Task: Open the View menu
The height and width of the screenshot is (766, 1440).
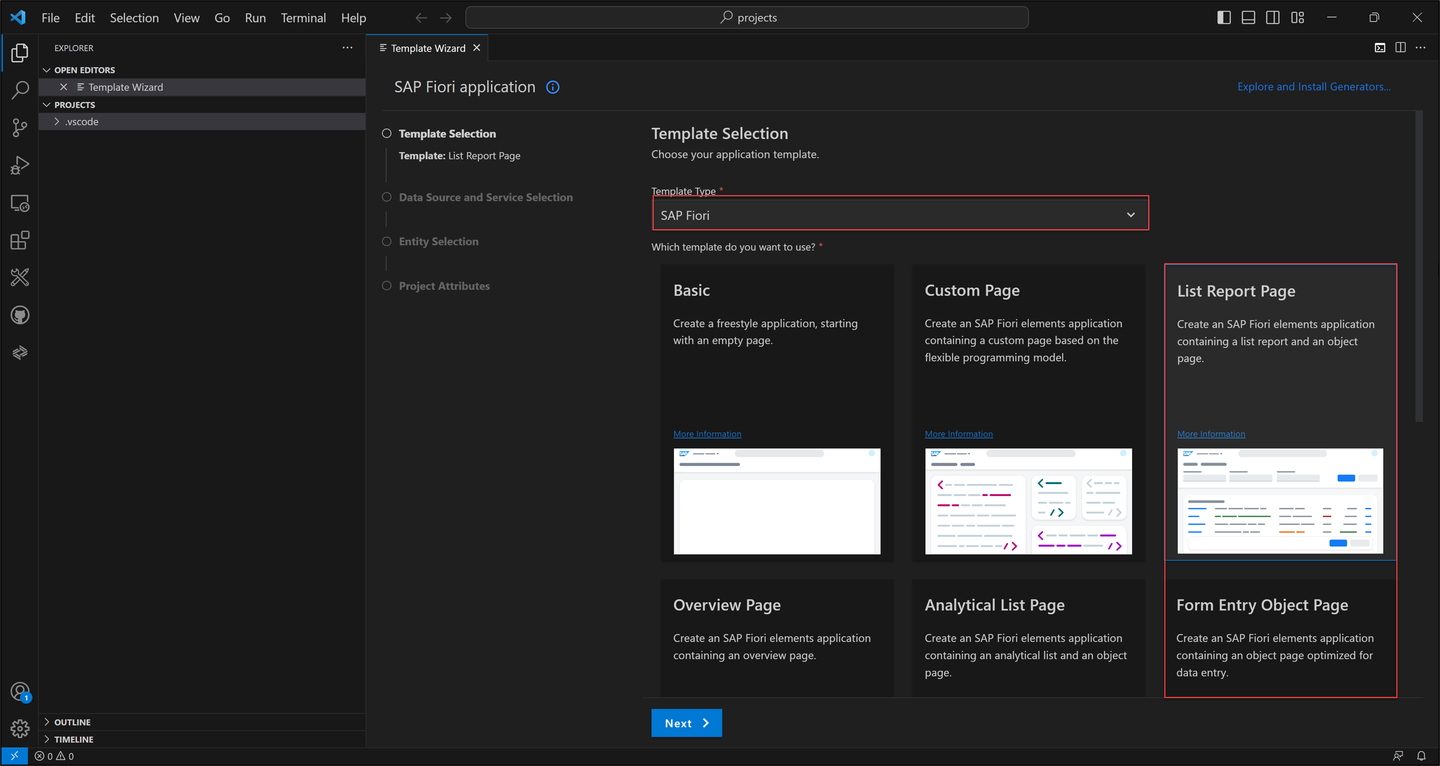Action: click(186, 18)
